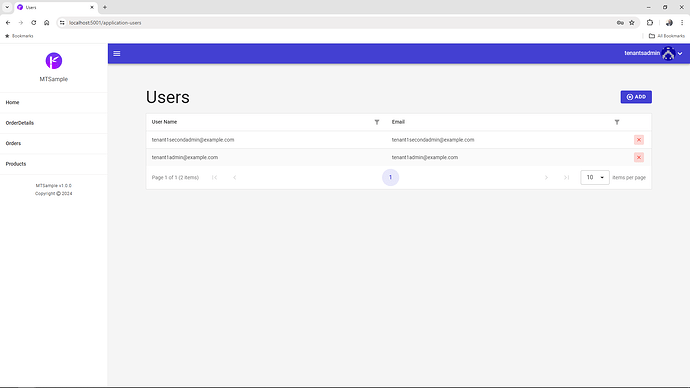Image resolution: width=690 pixels, height=388 pixels.
Task: Delete the tenant1admin@example.com user
Action: [639, 157]
